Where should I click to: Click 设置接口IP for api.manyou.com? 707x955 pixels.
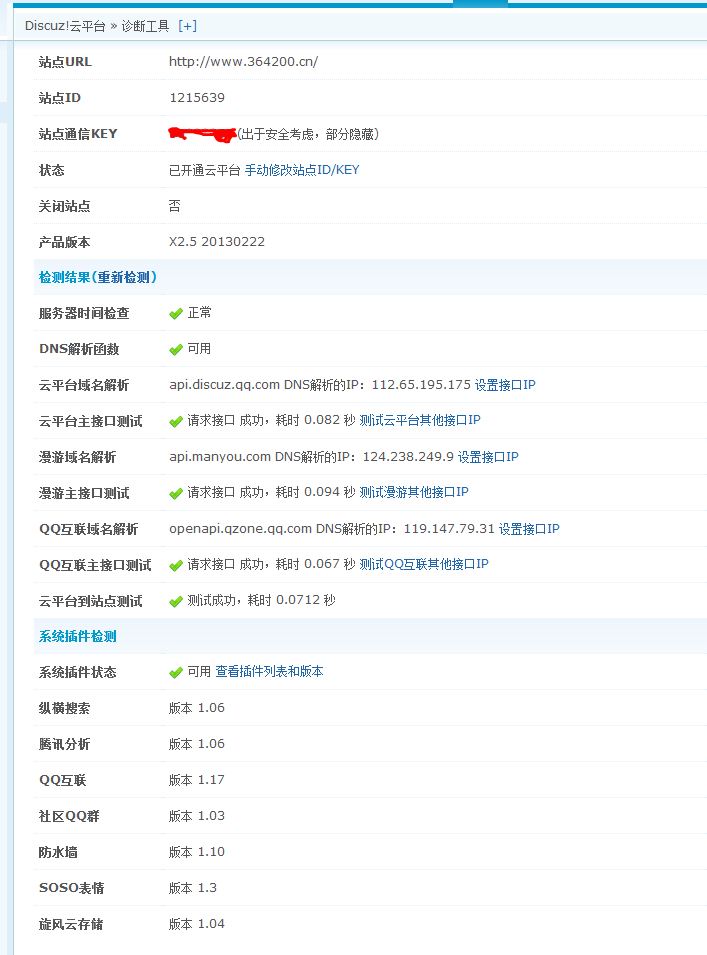pyautogui.click(x=488, y=457)
